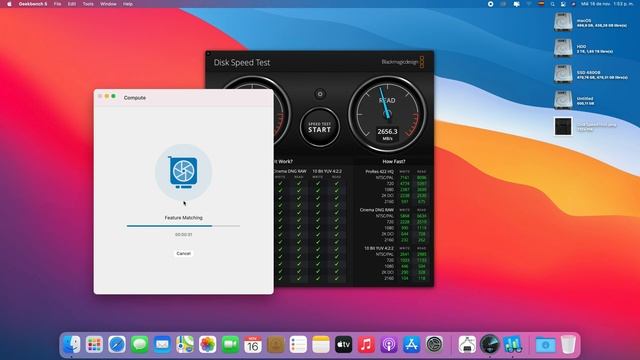
Task: Open Messages from the dock
Action: click(x=140, y=345)
